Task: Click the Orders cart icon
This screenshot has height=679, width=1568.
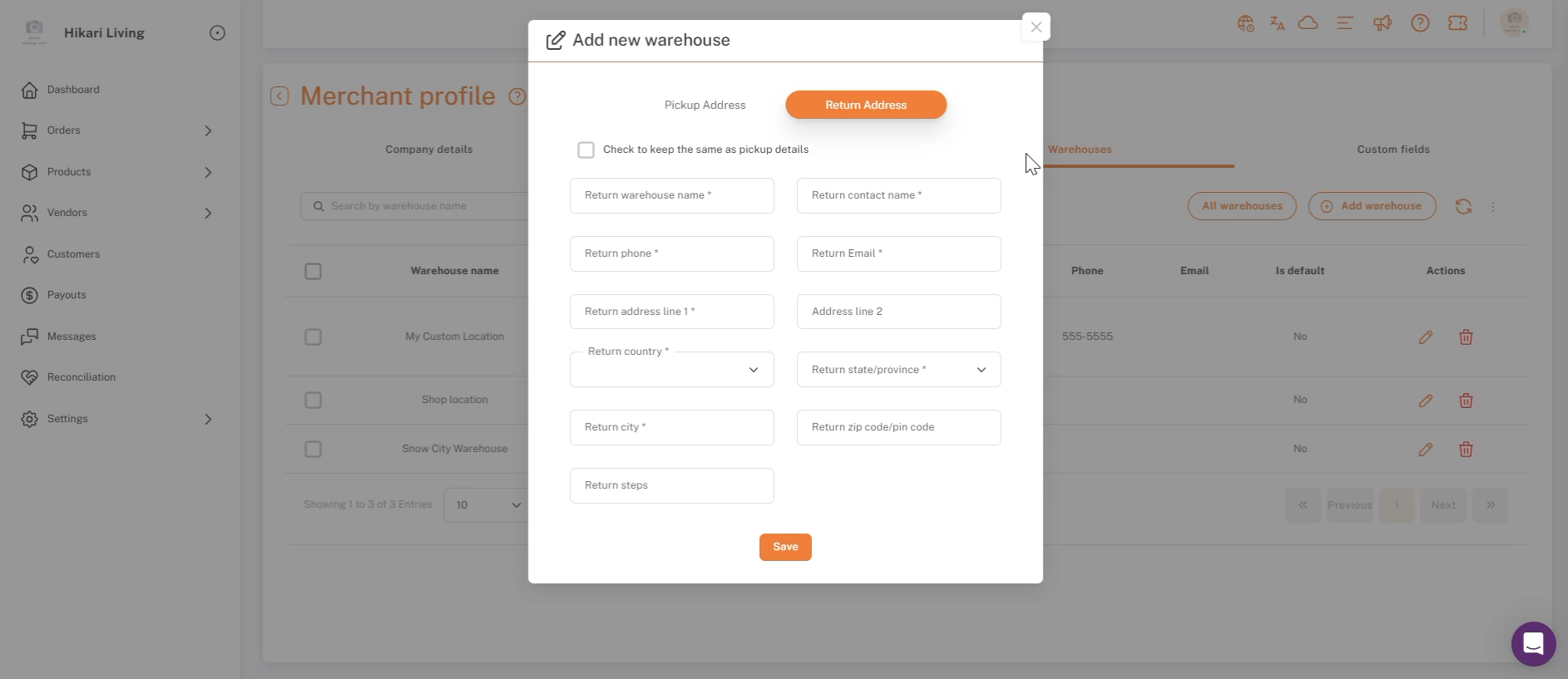Action: pyautogui.click(x=30, y=130)
